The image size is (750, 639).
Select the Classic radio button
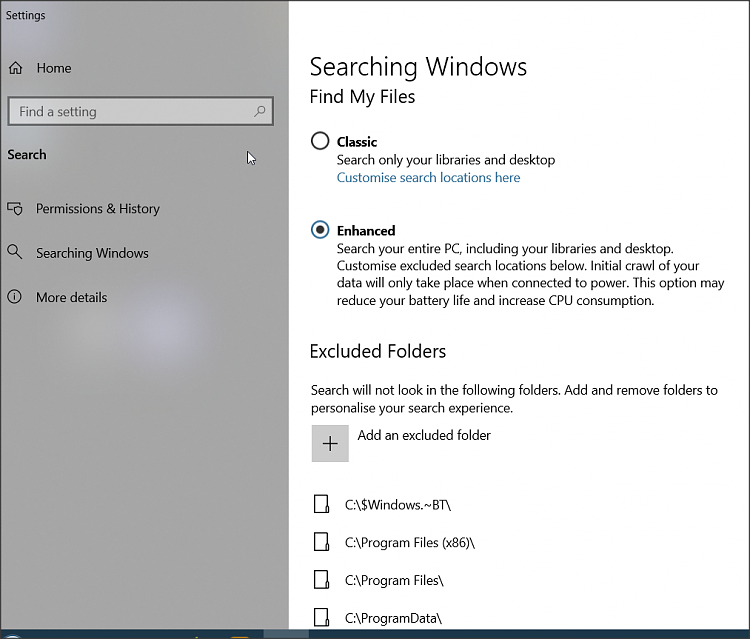pyautogui.click(x=320, y=141)
